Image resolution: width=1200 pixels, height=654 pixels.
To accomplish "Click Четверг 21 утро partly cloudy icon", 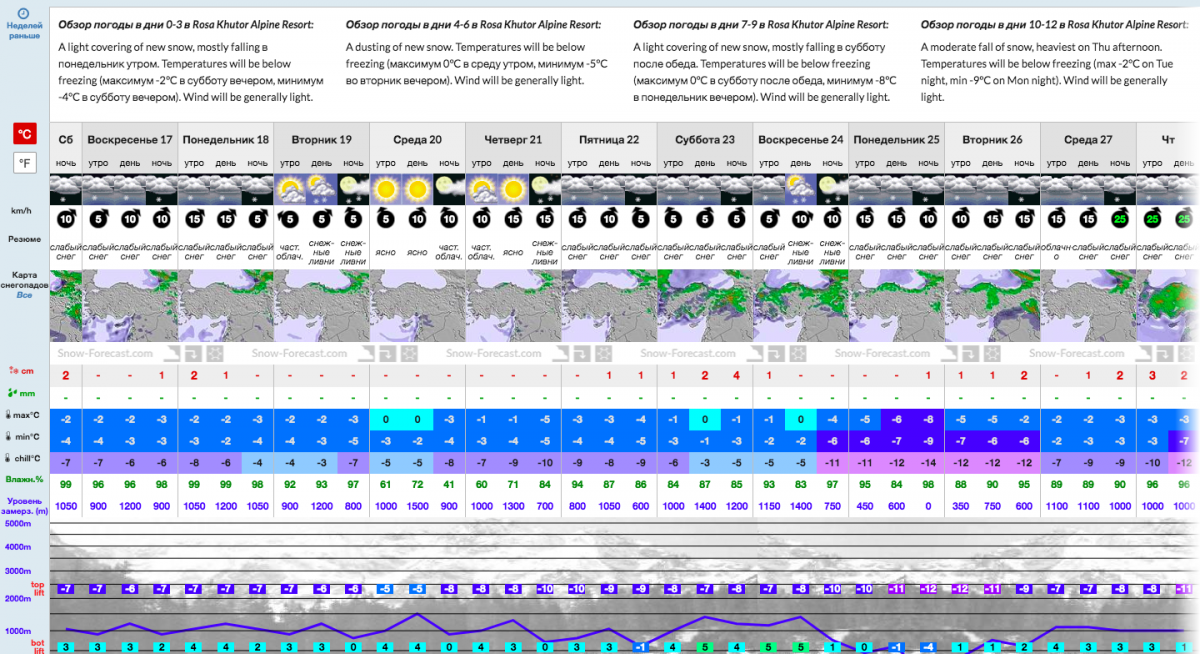I will click(x=482, y=188).
